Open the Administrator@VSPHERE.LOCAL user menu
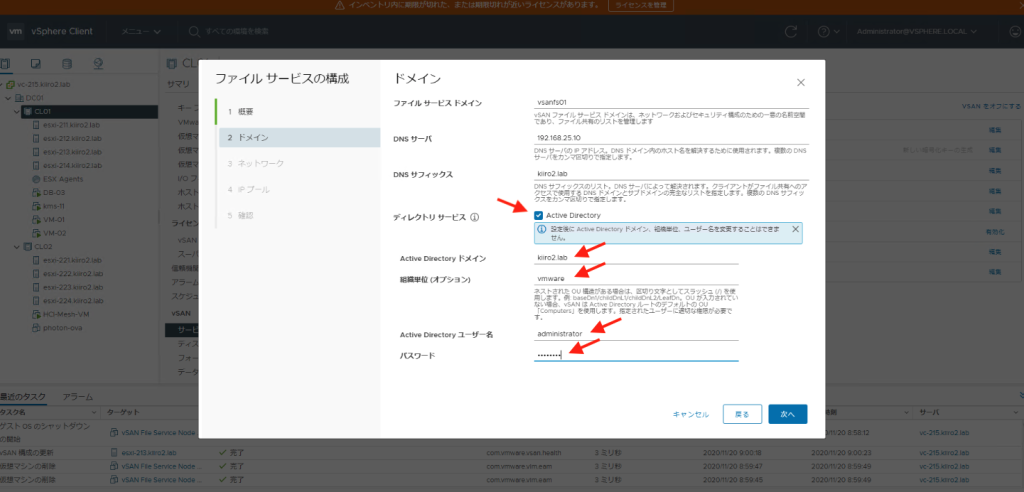 click(x=916, y=31)
